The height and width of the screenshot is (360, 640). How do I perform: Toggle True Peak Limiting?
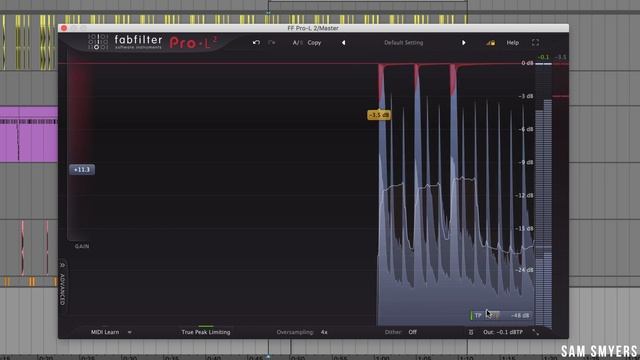[x=206, y=332]
